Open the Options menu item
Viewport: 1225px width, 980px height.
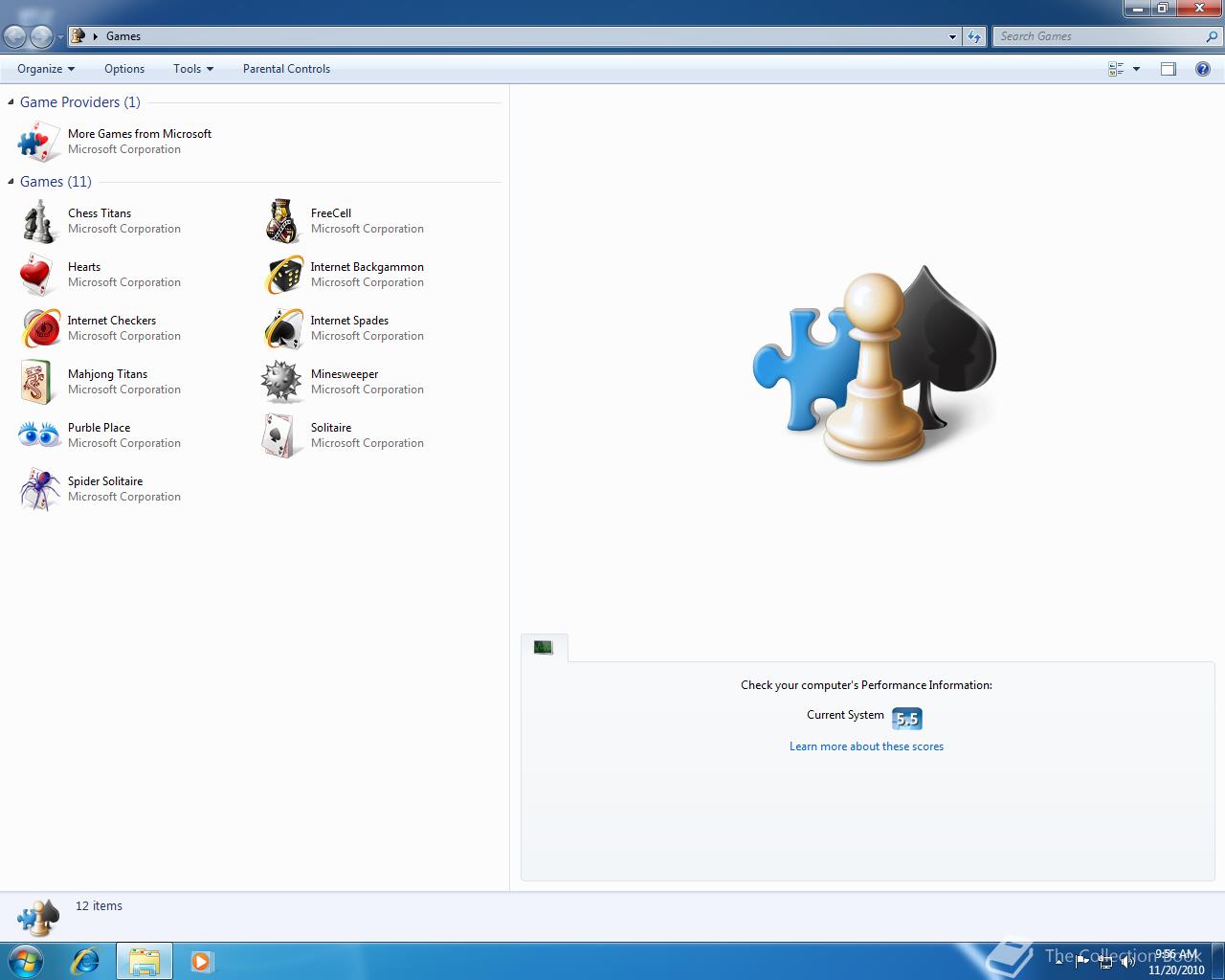click(124, 69)
